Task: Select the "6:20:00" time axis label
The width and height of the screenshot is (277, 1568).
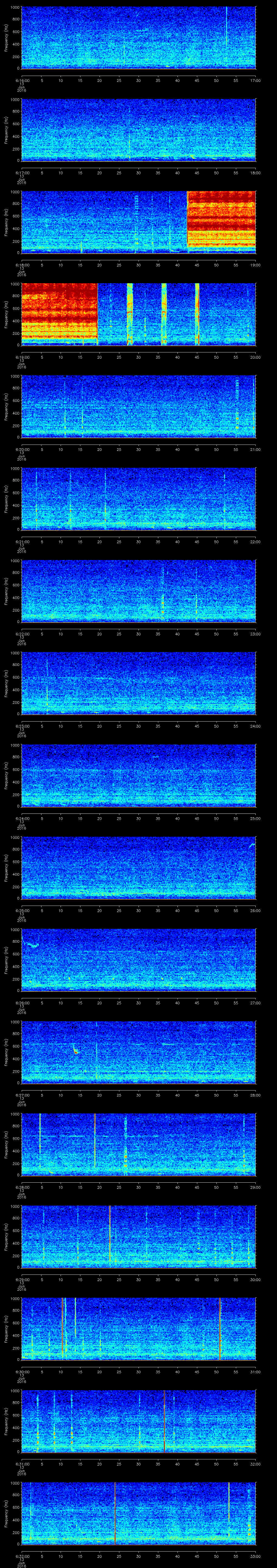Action: [x=22, y=449]
